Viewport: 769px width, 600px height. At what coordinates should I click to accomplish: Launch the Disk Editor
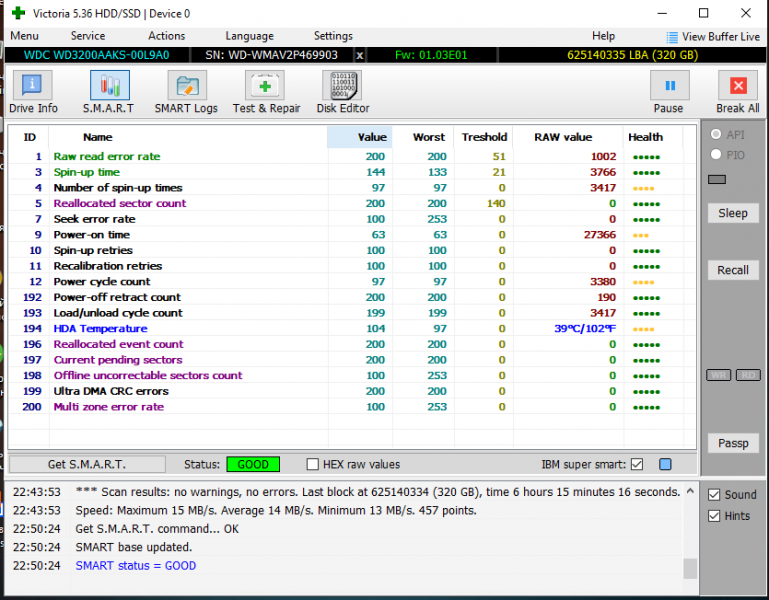pyautogui.click(x=343, y=92)
